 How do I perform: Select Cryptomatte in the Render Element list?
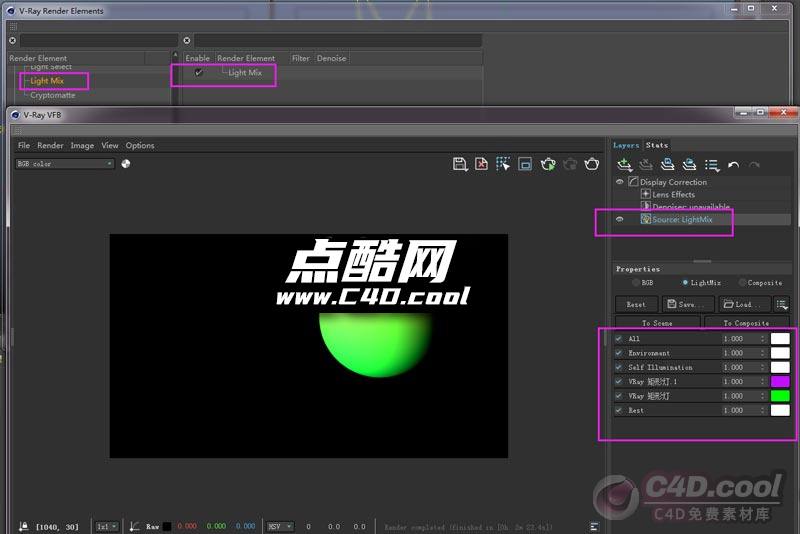(52, 95)
